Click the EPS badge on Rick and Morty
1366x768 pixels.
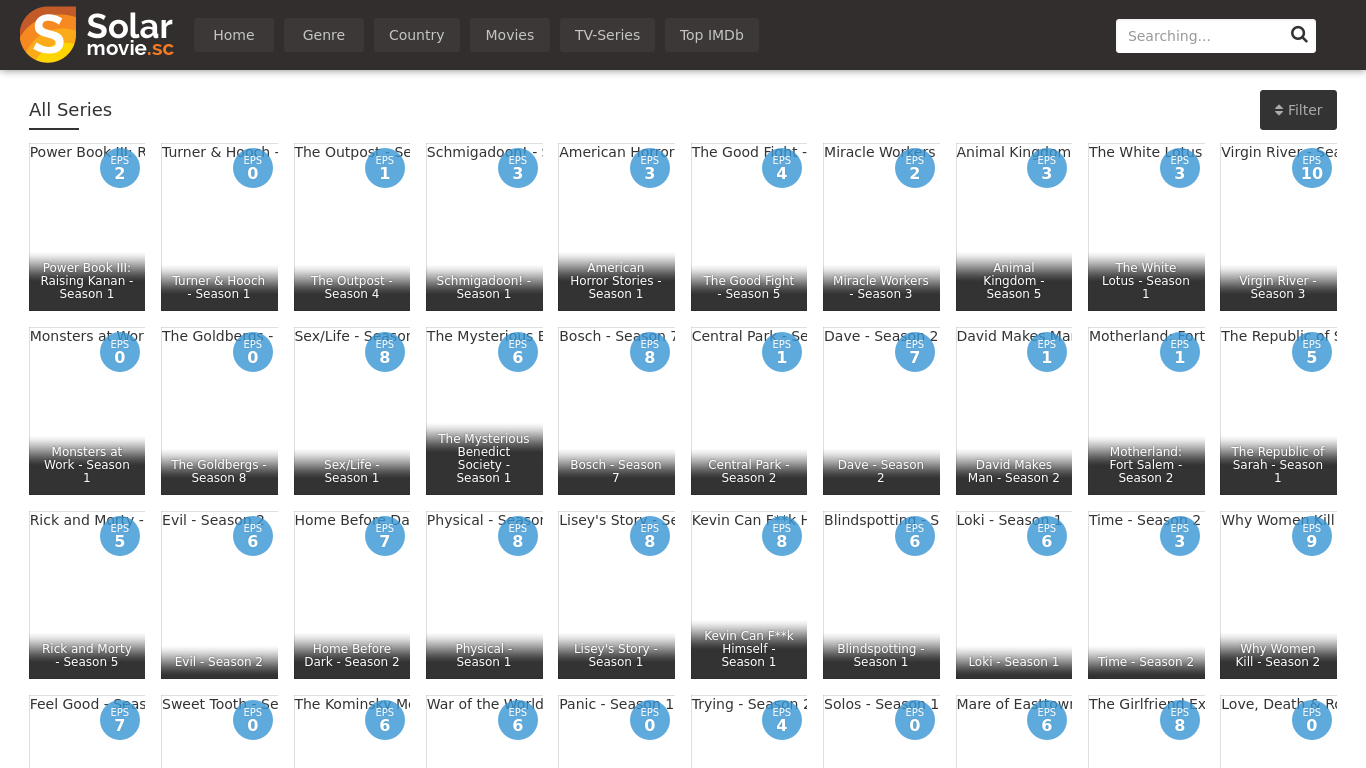click(x=120, y=536)
